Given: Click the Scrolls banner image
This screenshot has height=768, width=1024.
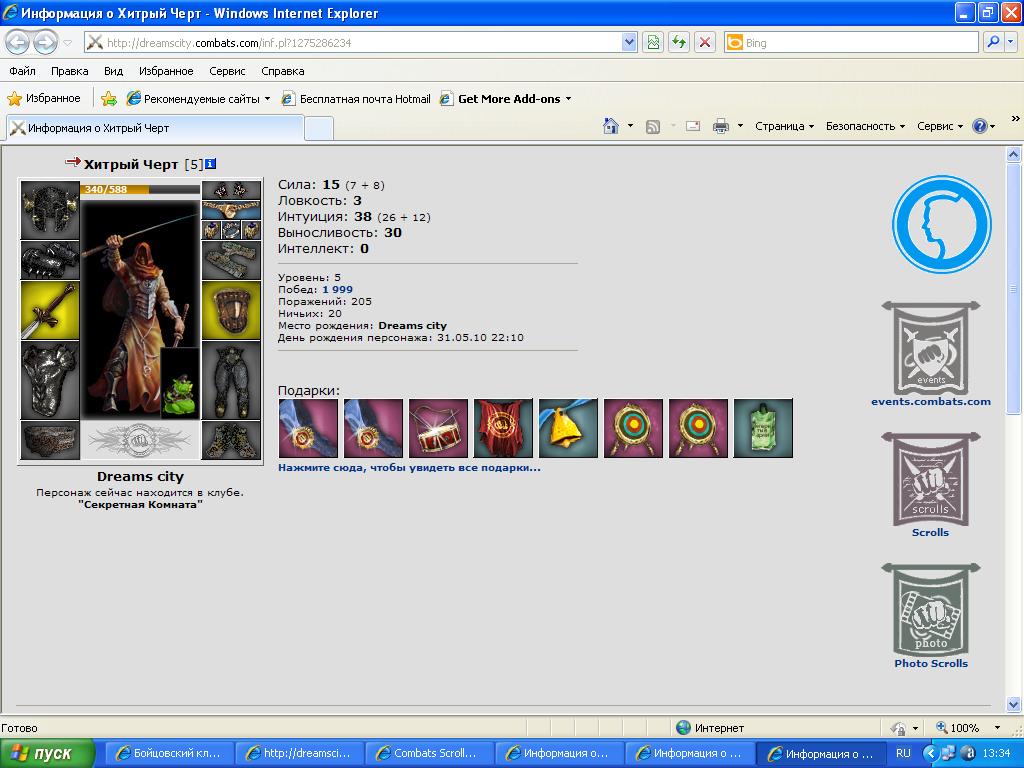Looking at the screenshot, I should (x=931, y=479).
